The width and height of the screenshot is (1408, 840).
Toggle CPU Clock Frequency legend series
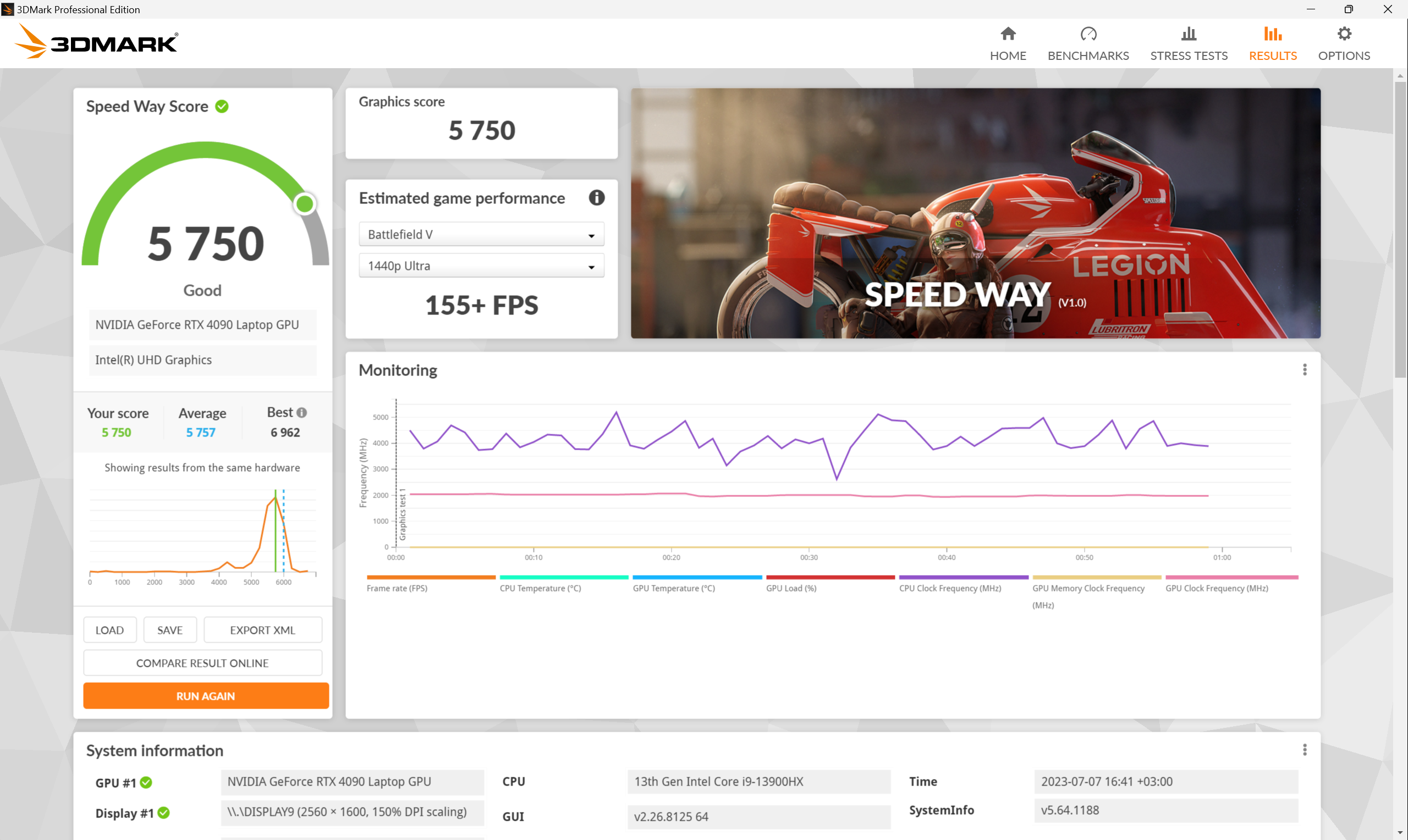(963, 584)
